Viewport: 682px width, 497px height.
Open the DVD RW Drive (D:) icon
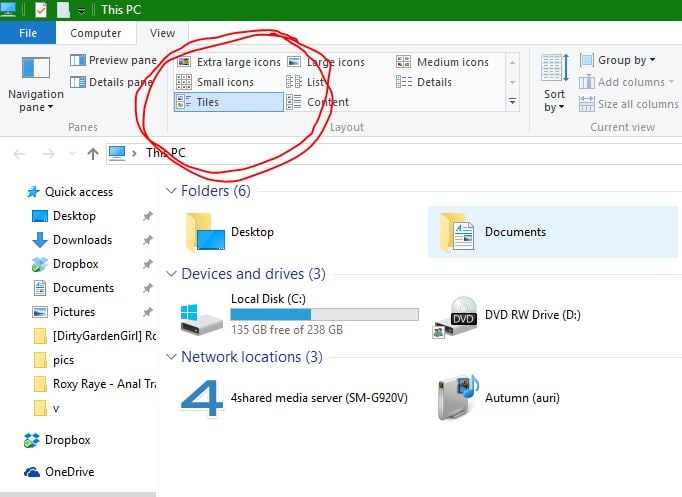pos(456,316)
